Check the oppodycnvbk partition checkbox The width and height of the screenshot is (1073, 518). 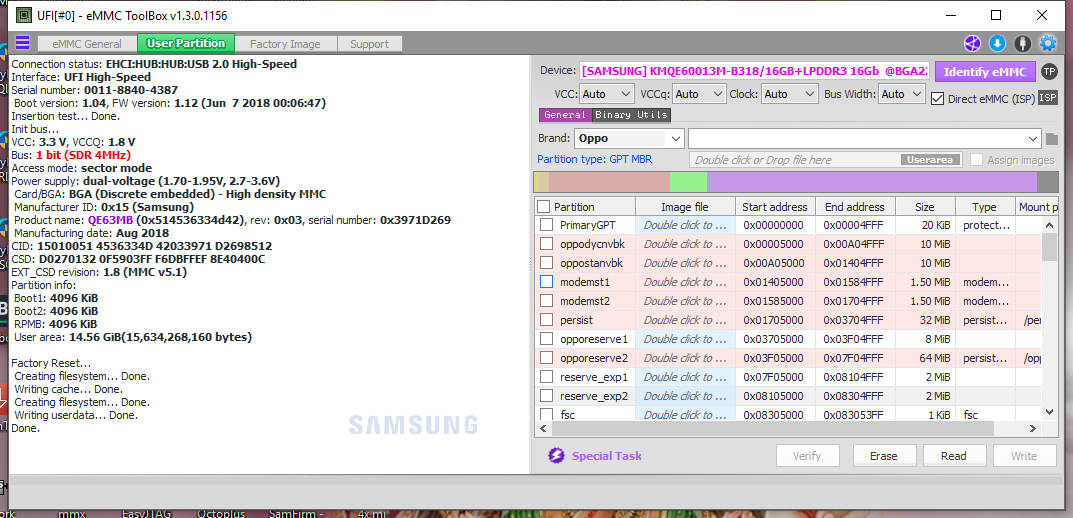coord(546,244)
